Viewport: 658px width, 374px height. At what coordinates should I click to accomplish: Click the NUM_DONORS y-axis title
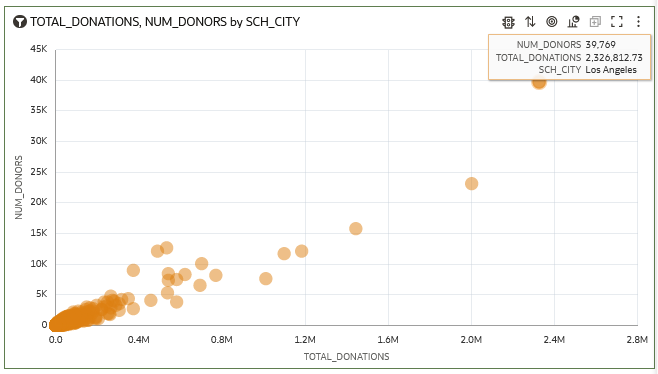[x=18, y=187]
